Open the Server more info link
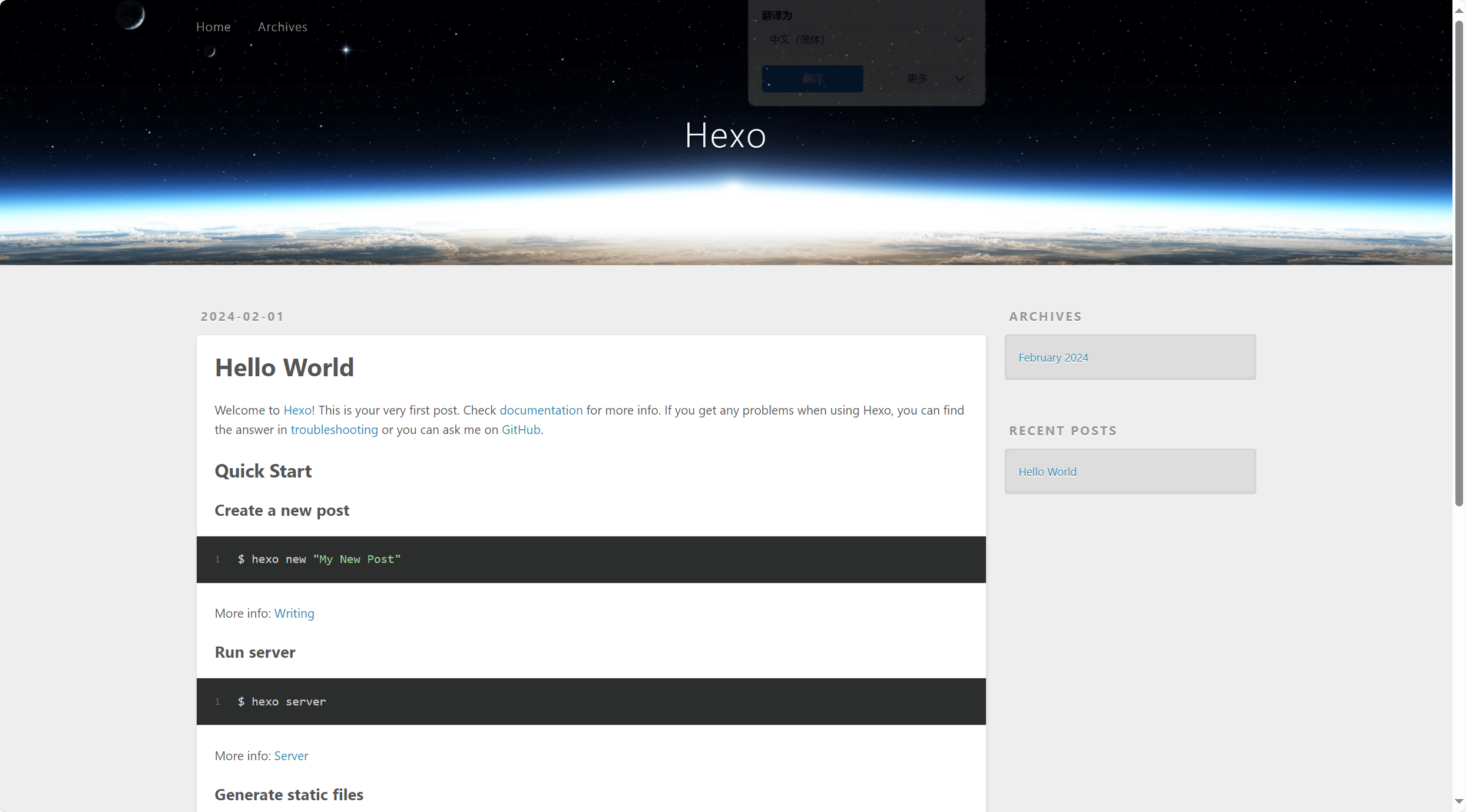1466x812 pixels. 291,755
